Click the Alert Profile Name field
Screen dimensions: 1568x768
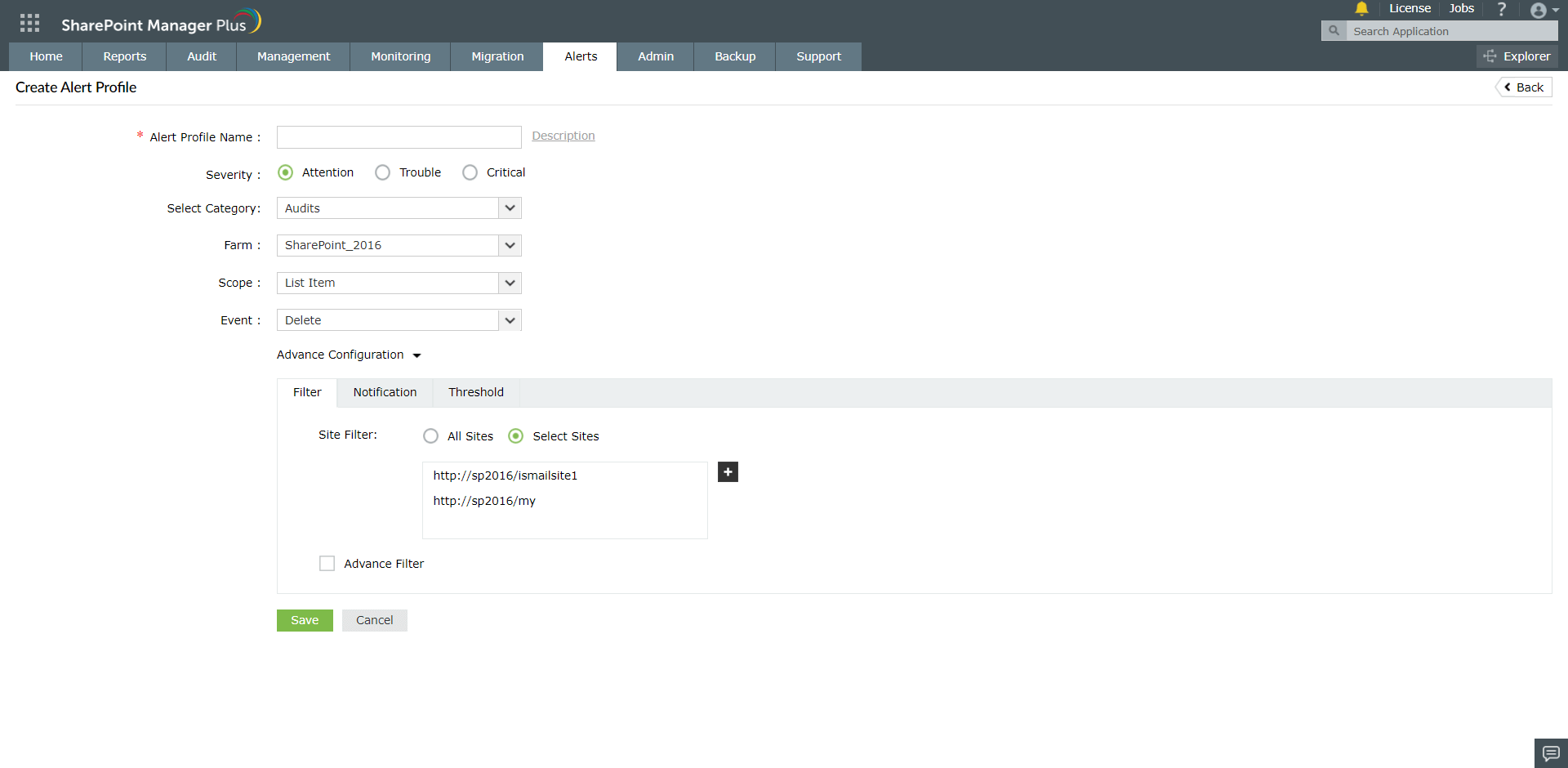pyautogui.click(x=399, y=136)
